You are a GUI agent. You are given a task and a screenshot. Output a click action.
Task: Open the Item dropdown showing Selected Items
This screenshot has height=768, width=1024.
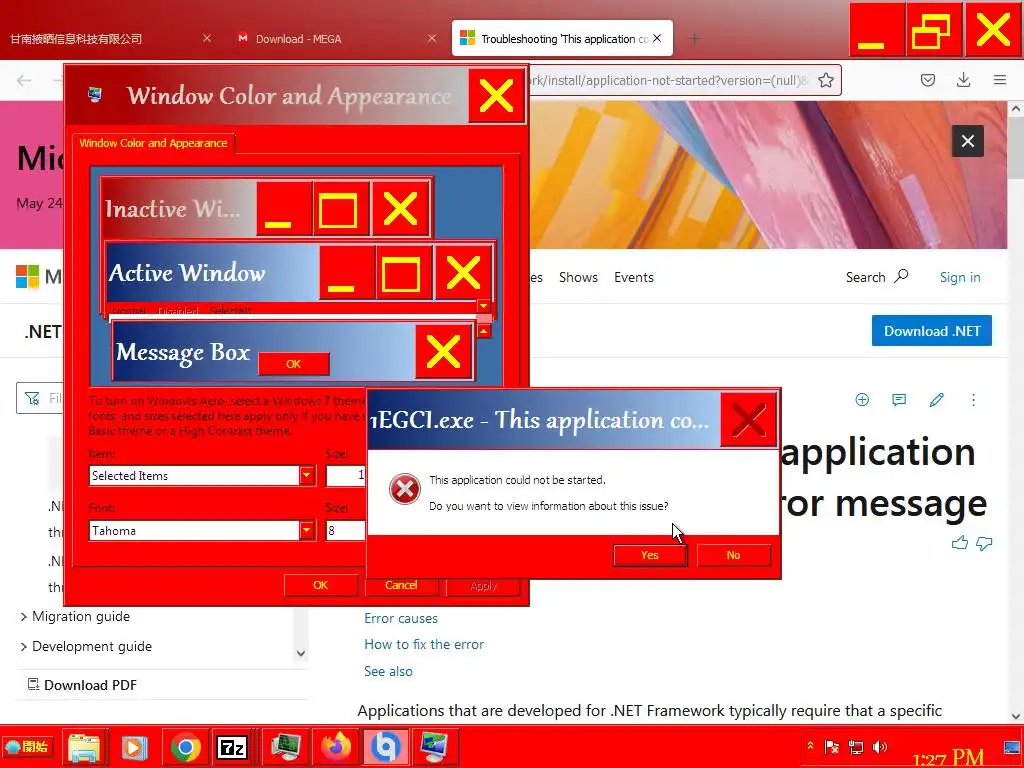coord(308,475)
